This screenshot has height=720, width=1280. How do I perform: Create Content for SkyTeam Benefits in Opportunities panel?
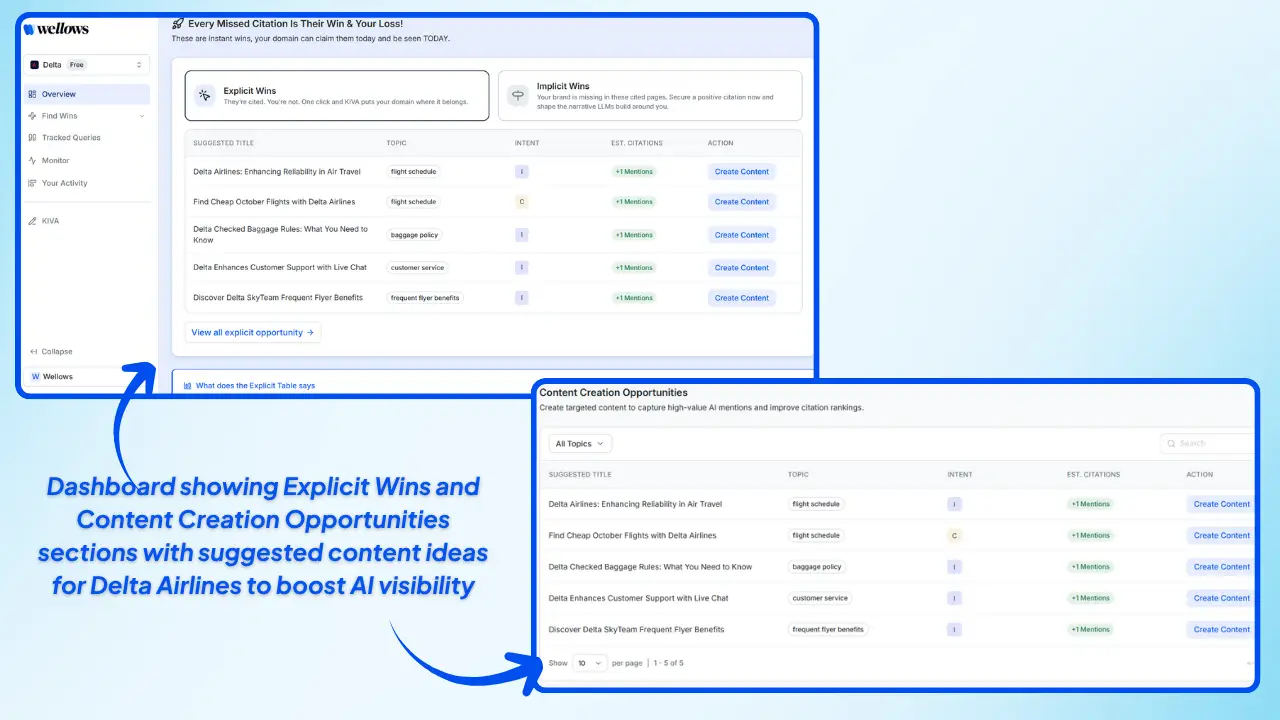(1221, 630)
